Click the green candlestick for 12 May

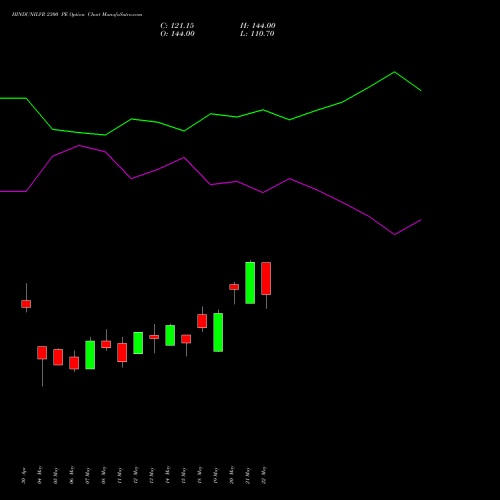click(x=138, y=343)
